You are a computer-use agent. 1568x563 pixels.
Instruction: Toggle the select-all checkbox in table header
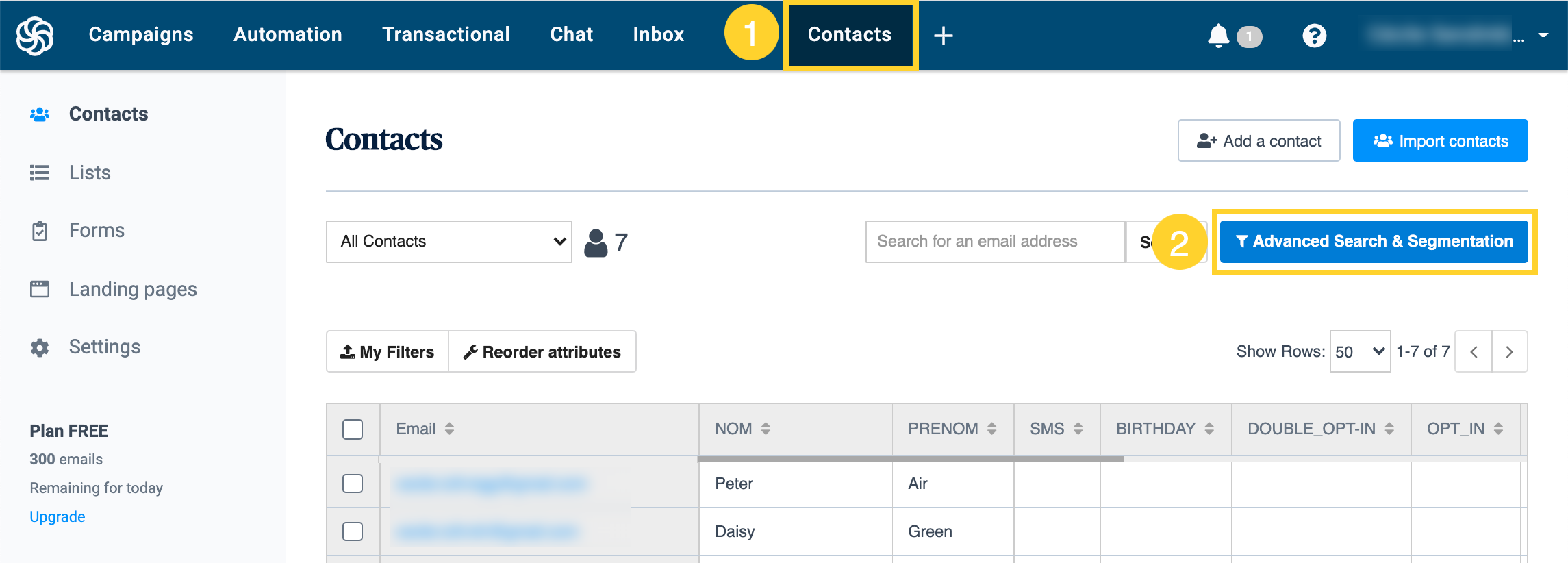pyautogui.click(x=353, y=429)
